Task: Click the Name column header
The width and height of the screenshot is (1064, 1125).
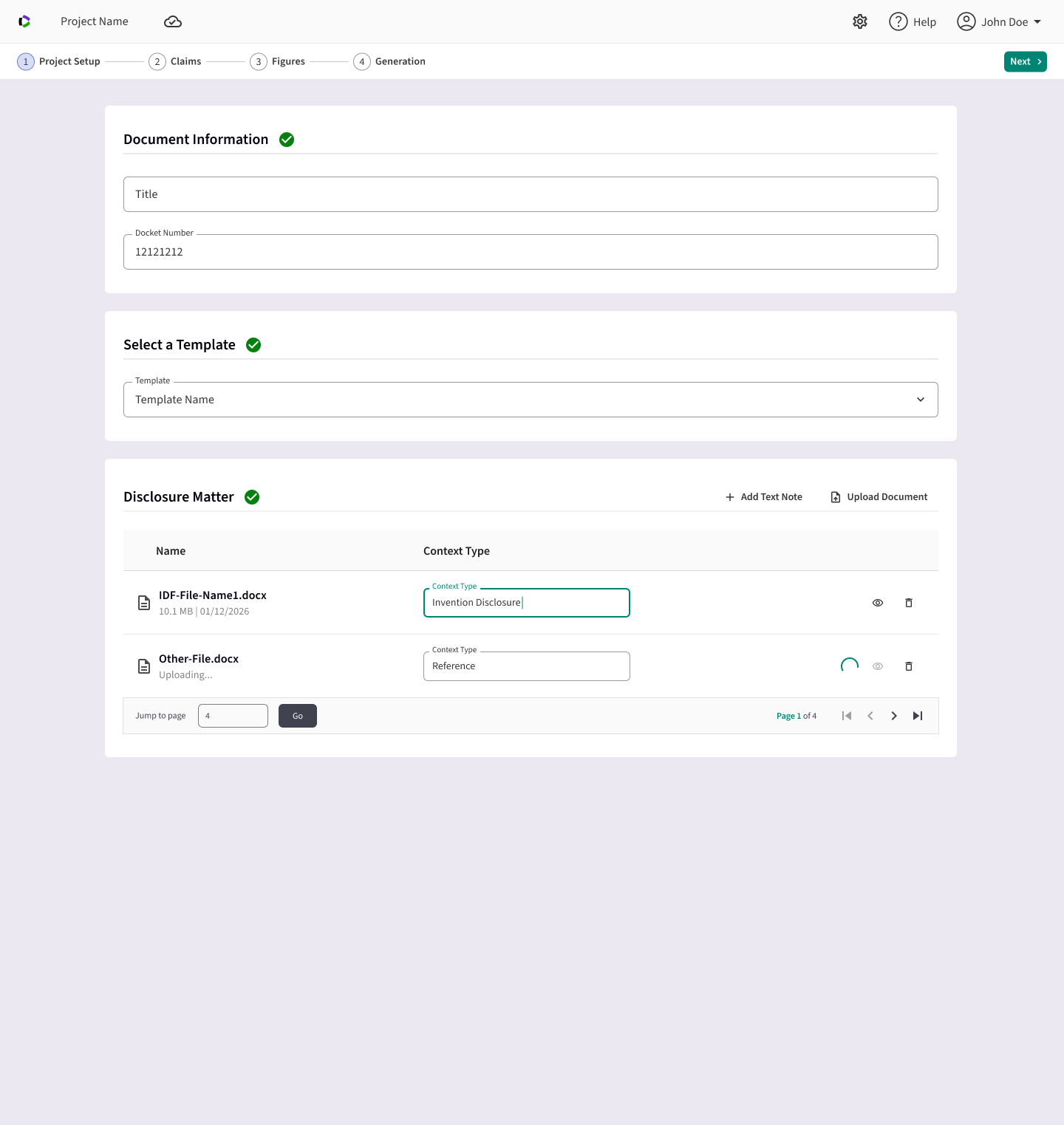Action: click(x=171, y=551)
